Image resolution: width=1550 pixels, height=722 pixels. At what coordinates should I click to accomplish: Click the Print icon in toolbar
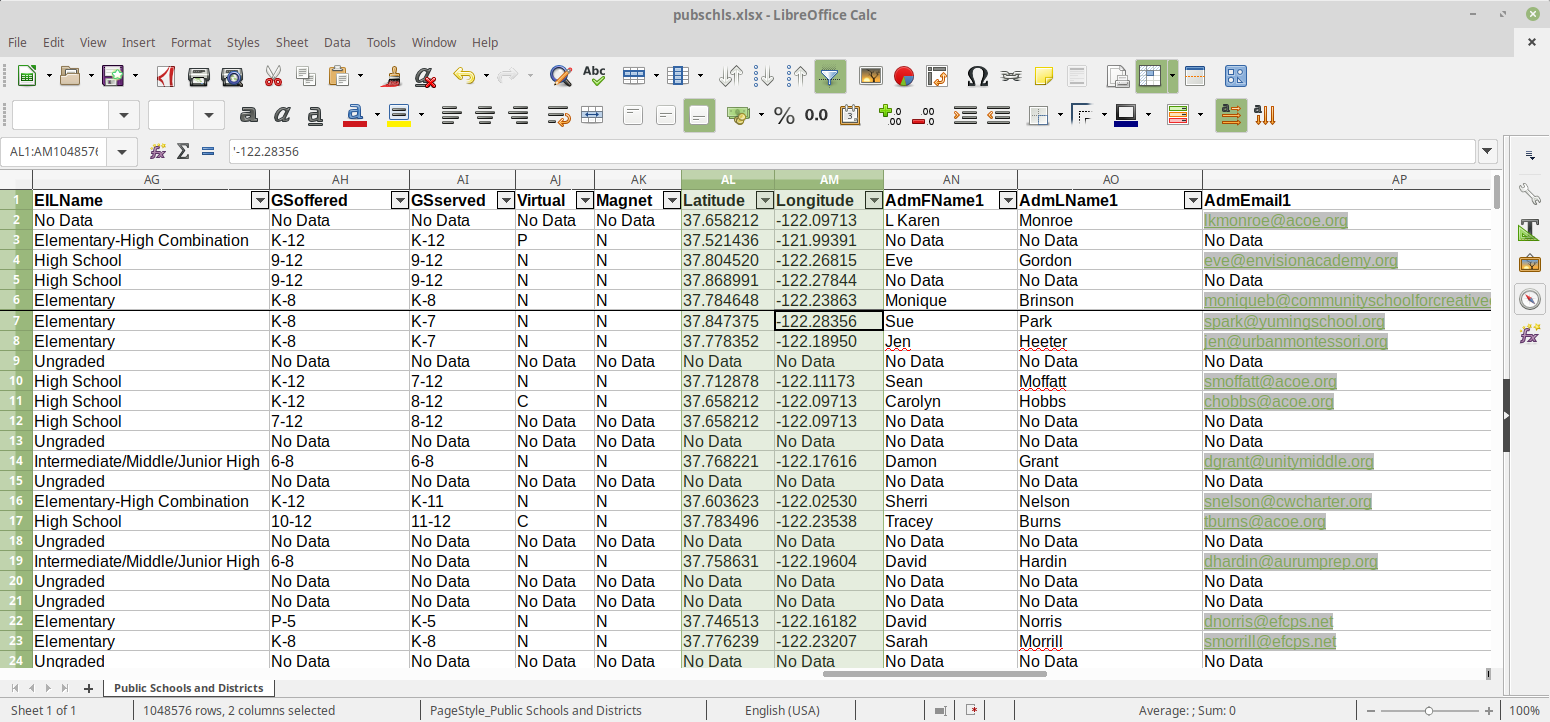pos(199,76)
